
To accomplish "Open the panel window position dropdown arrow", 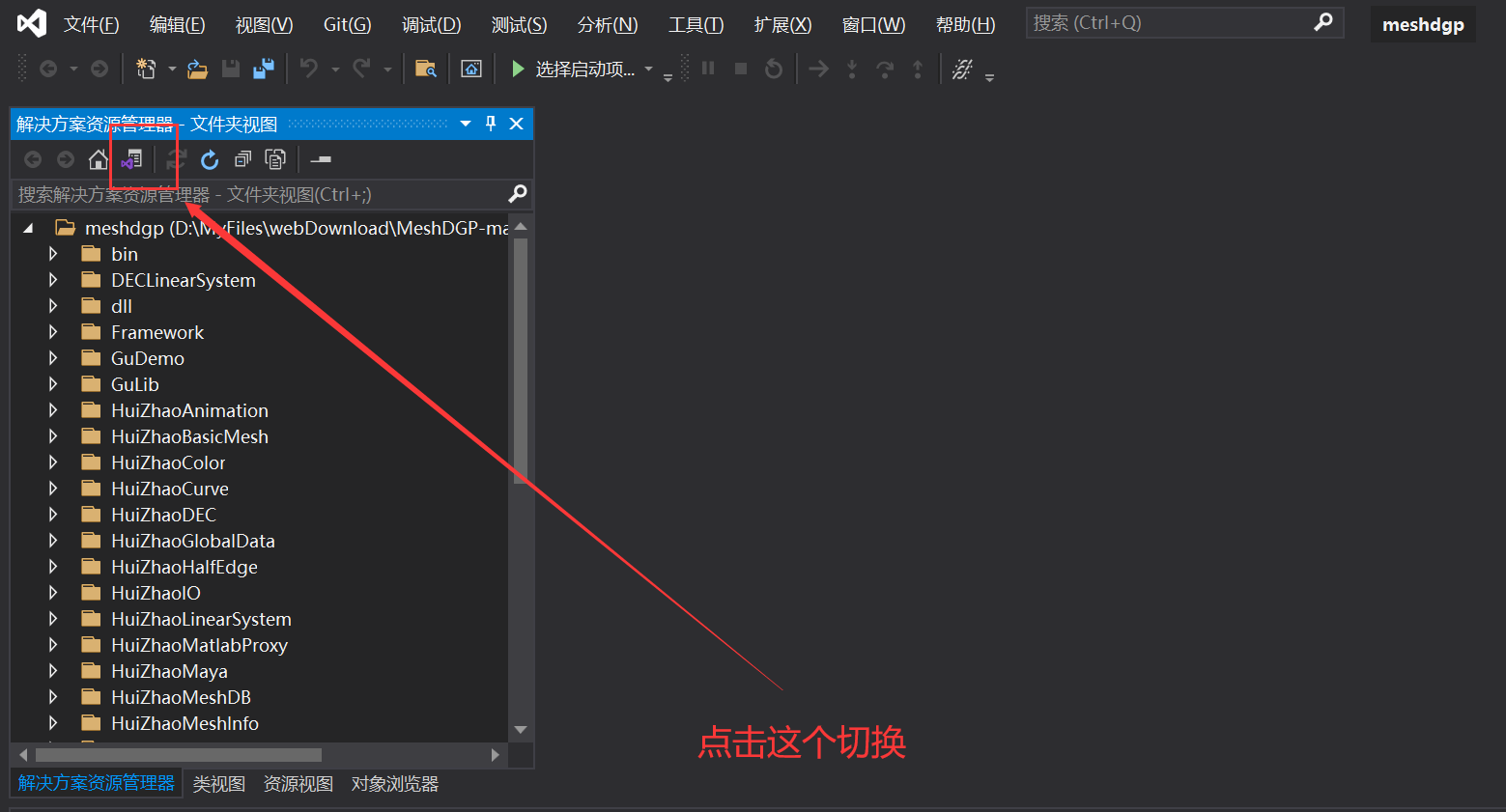I will pyautogui.click(x=466, y=124).
